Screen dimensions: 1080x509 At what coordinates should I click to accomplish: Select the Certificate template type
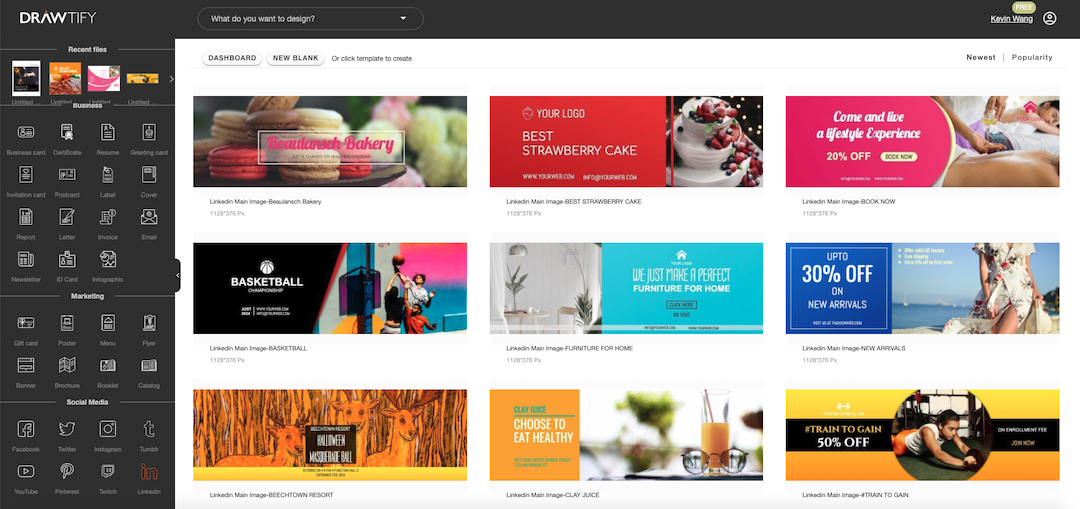click(67, 132)
